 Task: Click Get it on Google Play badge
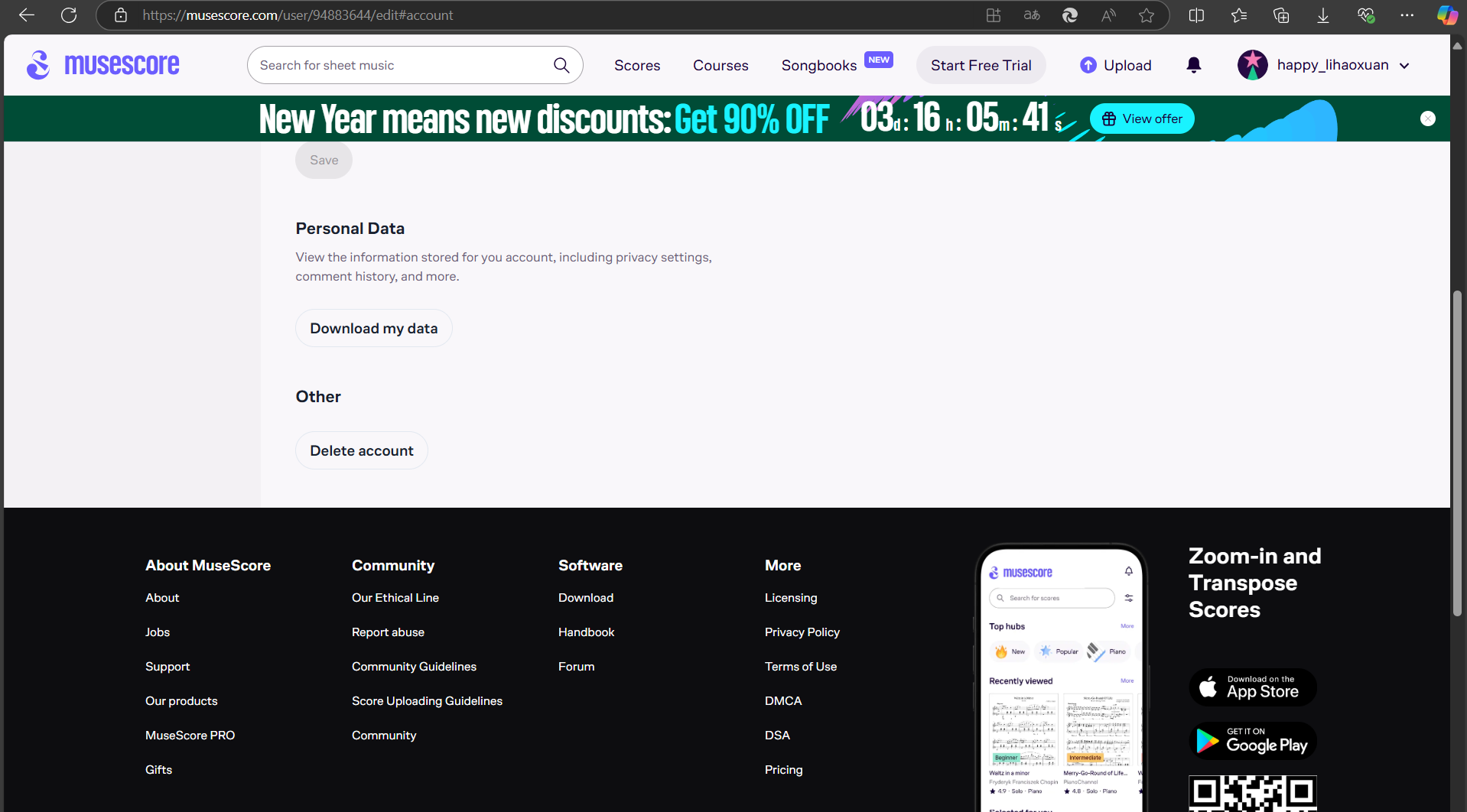(1253, 740)
